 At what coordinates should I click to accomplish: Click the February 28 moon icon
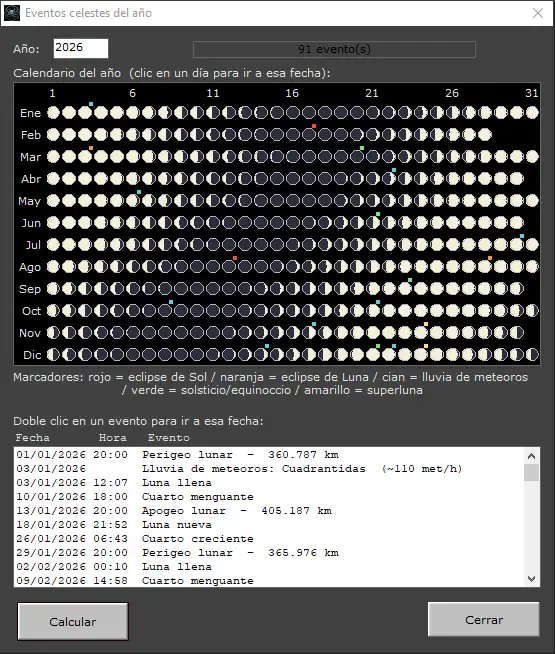pyautogui.click(x=485, y=135)
